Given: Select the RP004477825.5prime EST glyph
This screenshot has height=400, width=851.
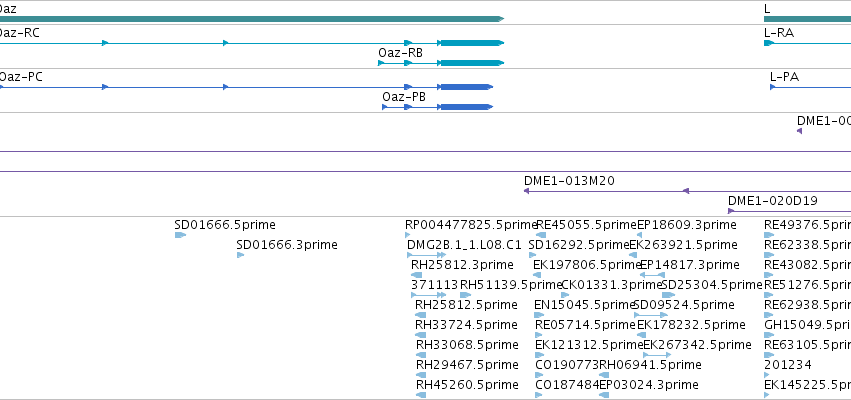Looking at the screenshot, I should click(x=408, y=235).
